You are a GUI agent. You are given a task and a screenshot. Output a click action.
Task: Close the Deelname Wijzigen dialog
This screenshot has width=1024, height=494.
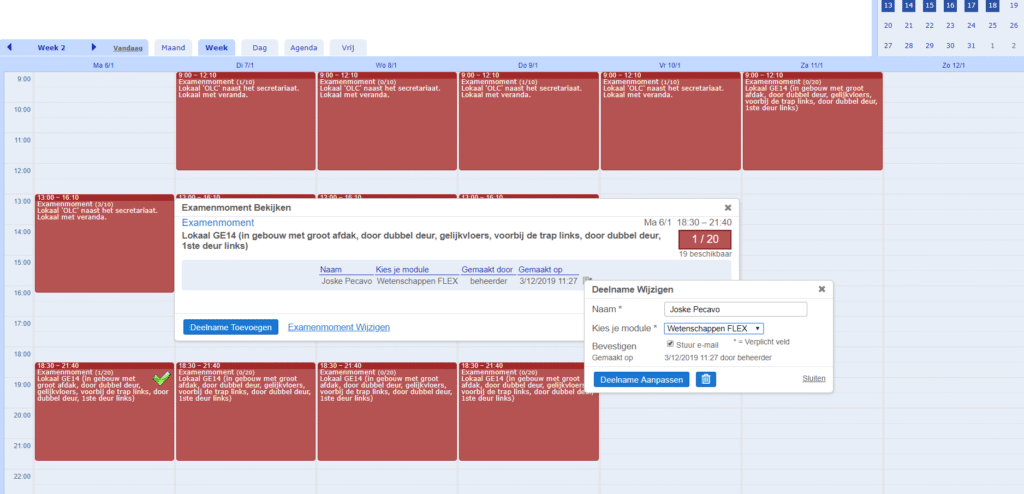point(821,289)
